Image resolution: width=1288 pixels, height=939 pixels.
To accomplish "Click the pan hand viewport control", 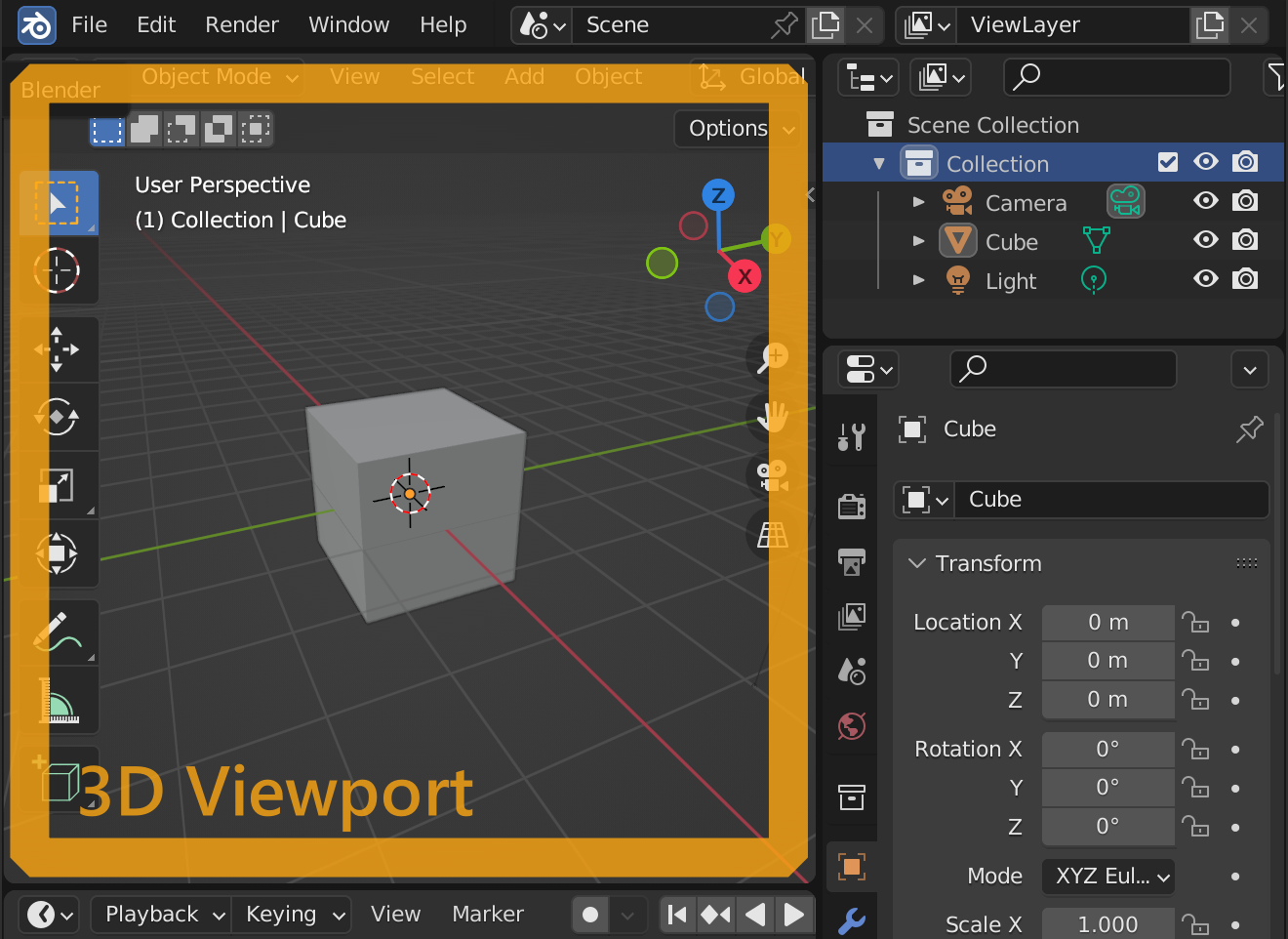I will 773,417.
